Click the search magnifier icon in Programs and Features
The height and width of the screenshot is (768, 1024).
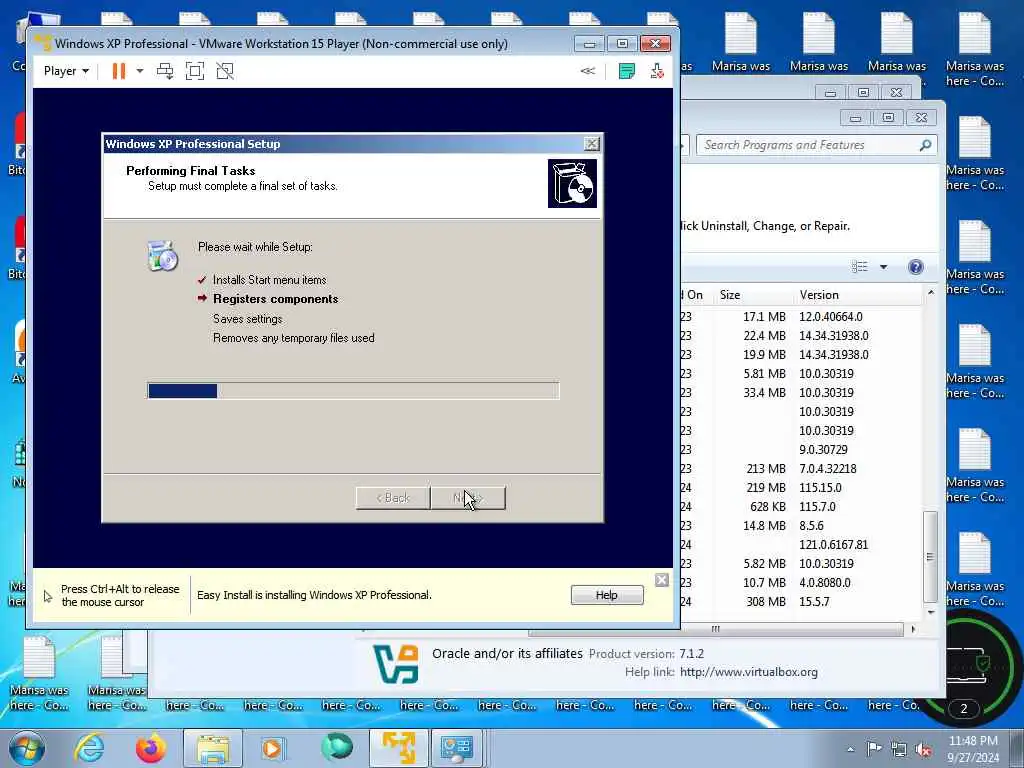click(x=925, y=145)
